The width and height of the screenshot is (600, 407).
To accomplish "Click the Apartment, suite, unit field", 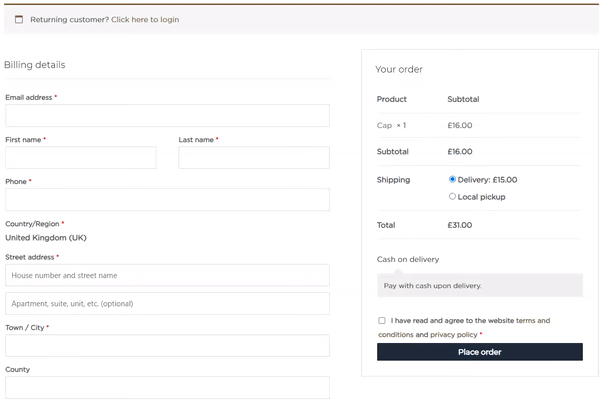I will [x=167, y=303].
